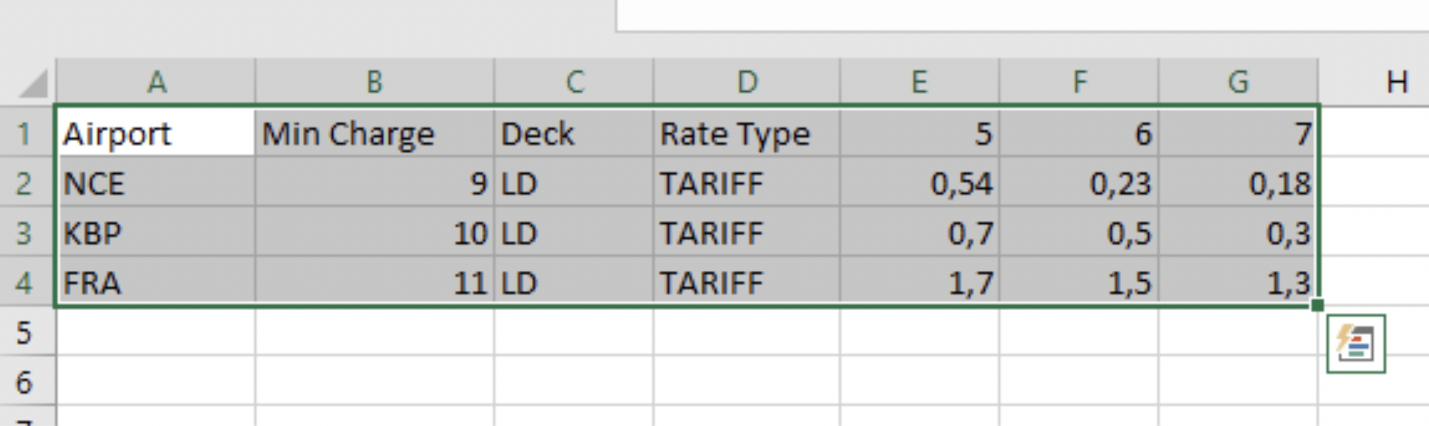Image resolution: width=1429 pixels, height=426 pixels.
Task: Click the formula bar input area
Action: [1020, 14]
